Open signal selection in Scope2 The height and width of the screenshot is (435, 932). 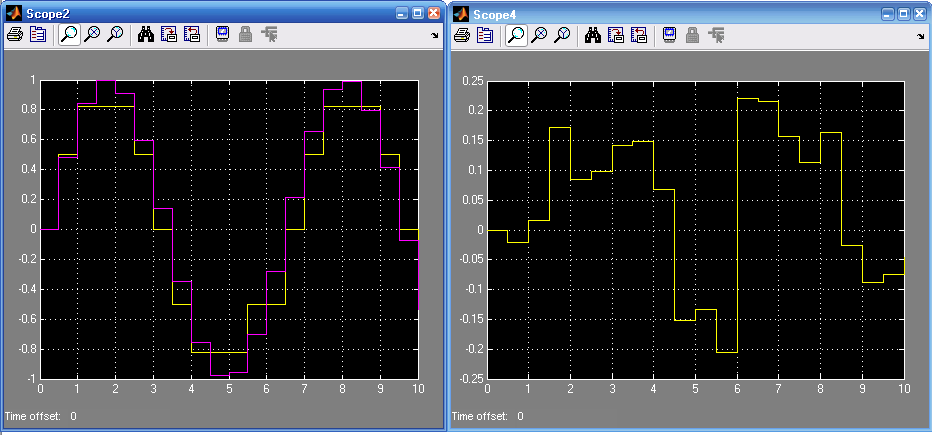[269, 35]
